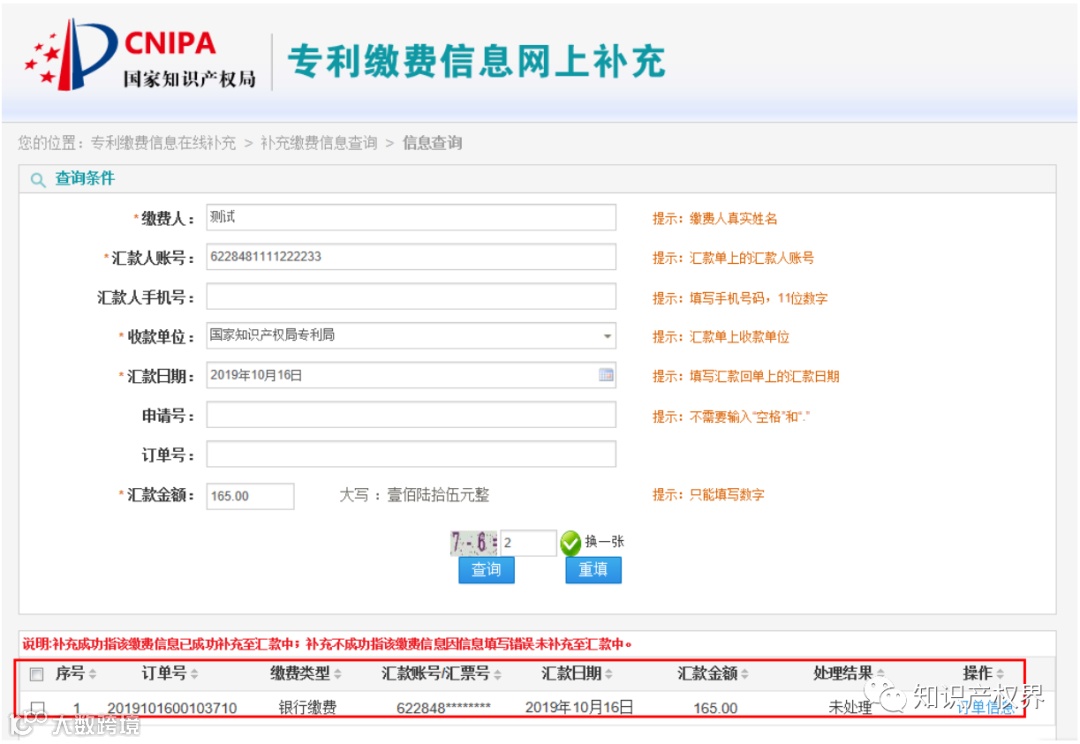The width and height of the screenshot is (1080, 744).
Task: Focus the 申请号 input field
Action: [411, 415]
